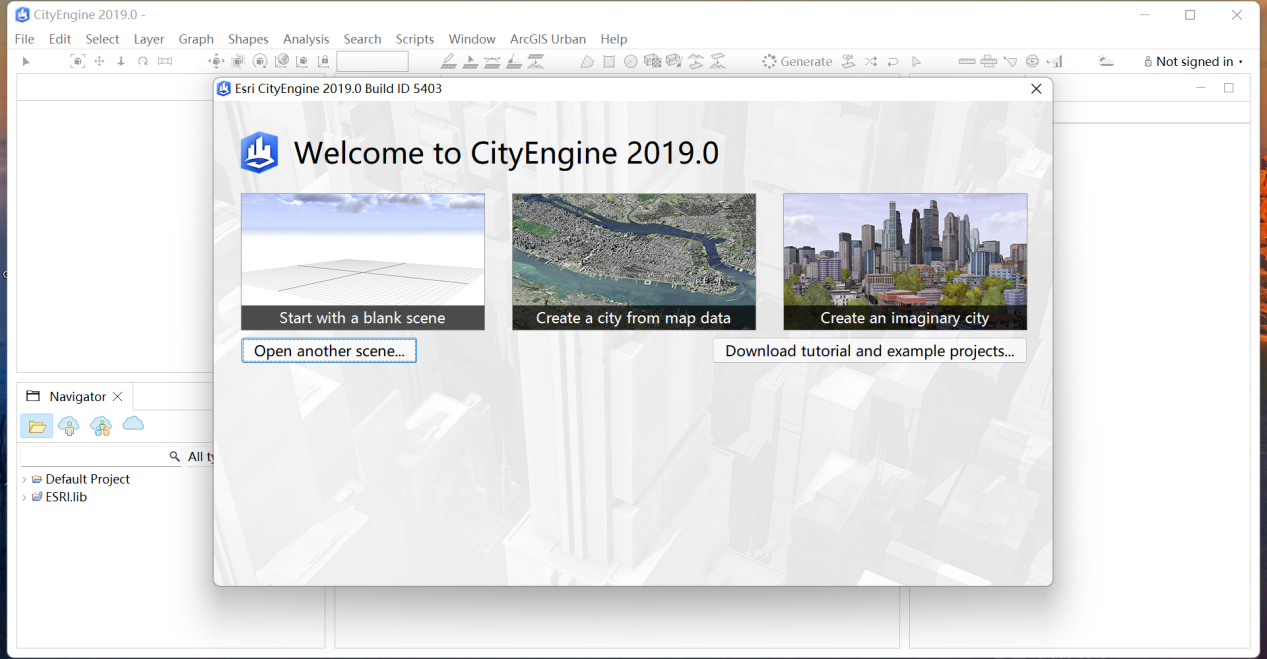1267x659 pixels.
Task: Activate the polygonal shape creation tool
Action: (587, 61)
